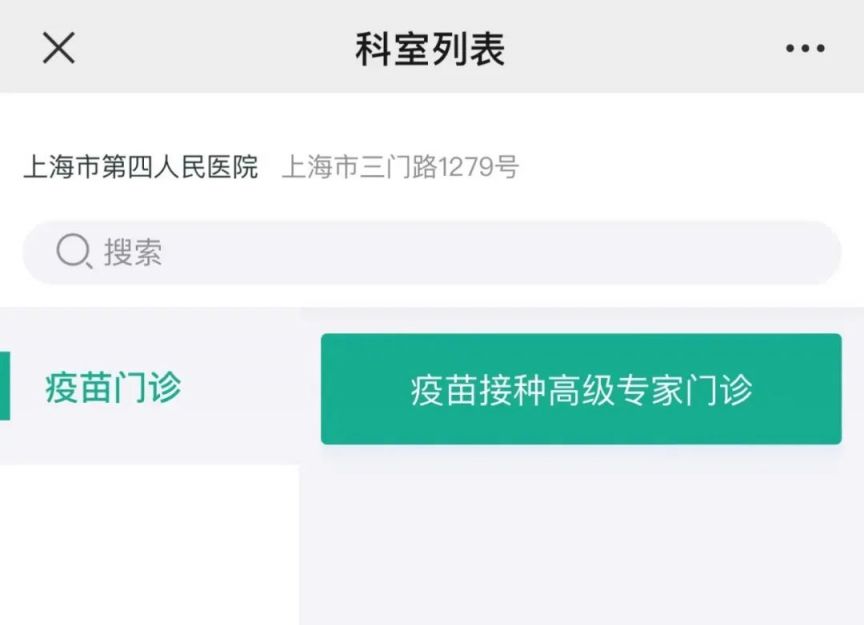864x625 pixels.
Task: Click the green indicator bar beside 疫苗门诊
Action: pyautogui.click(x=4, y=386)
